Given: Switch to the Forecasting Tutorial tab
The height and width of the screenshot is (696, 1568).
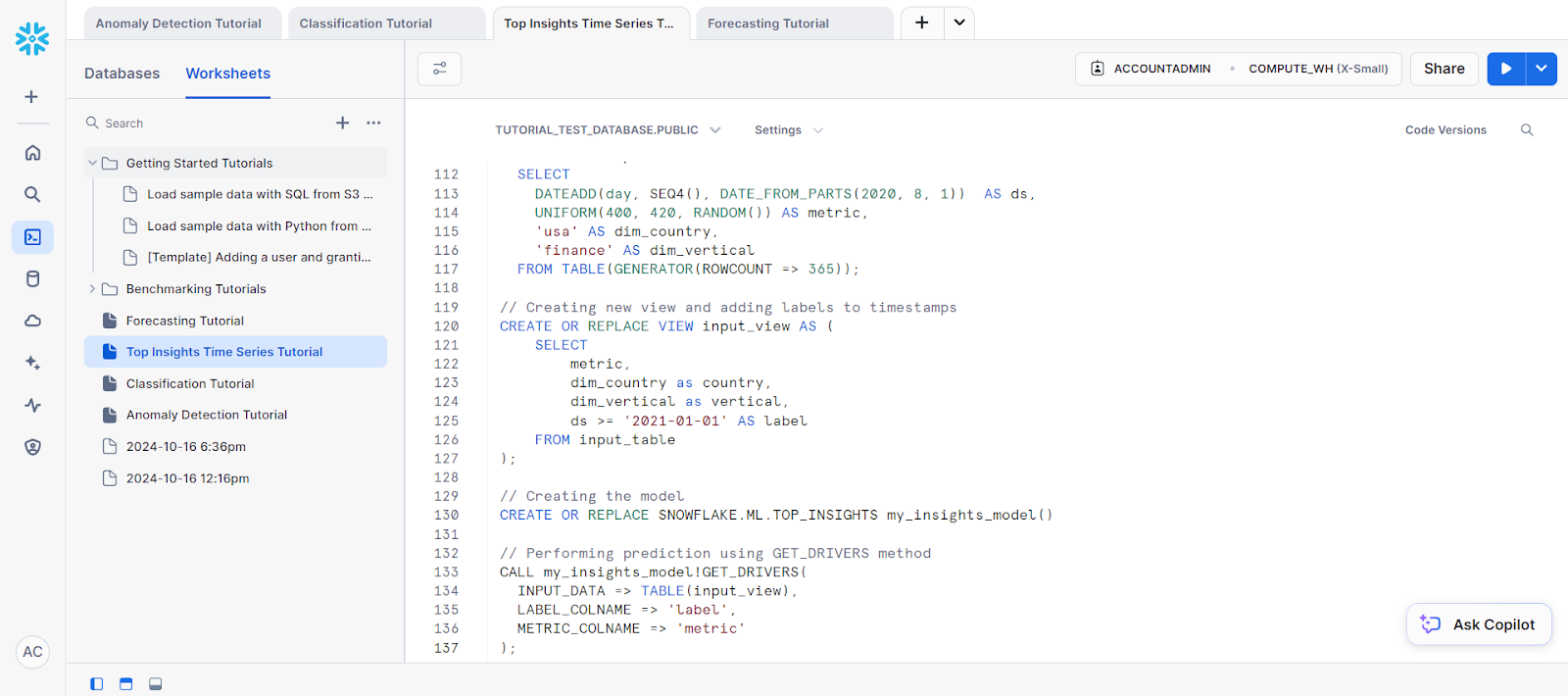Looking at the screenshot, I should click(x=795, y=24).
